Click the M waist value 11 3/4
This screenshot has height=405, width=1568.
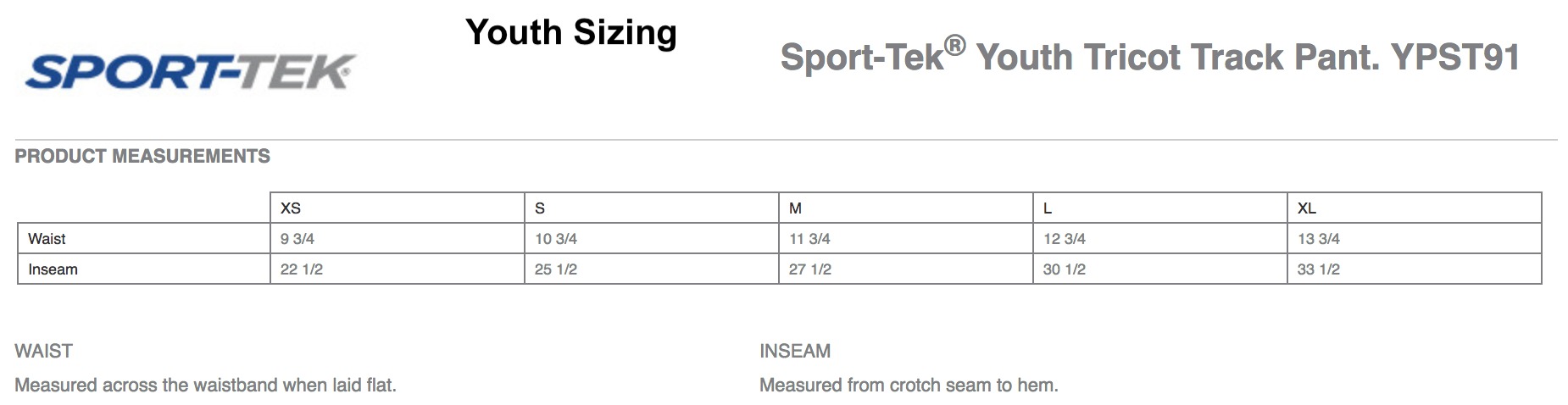tap(809, 239)
